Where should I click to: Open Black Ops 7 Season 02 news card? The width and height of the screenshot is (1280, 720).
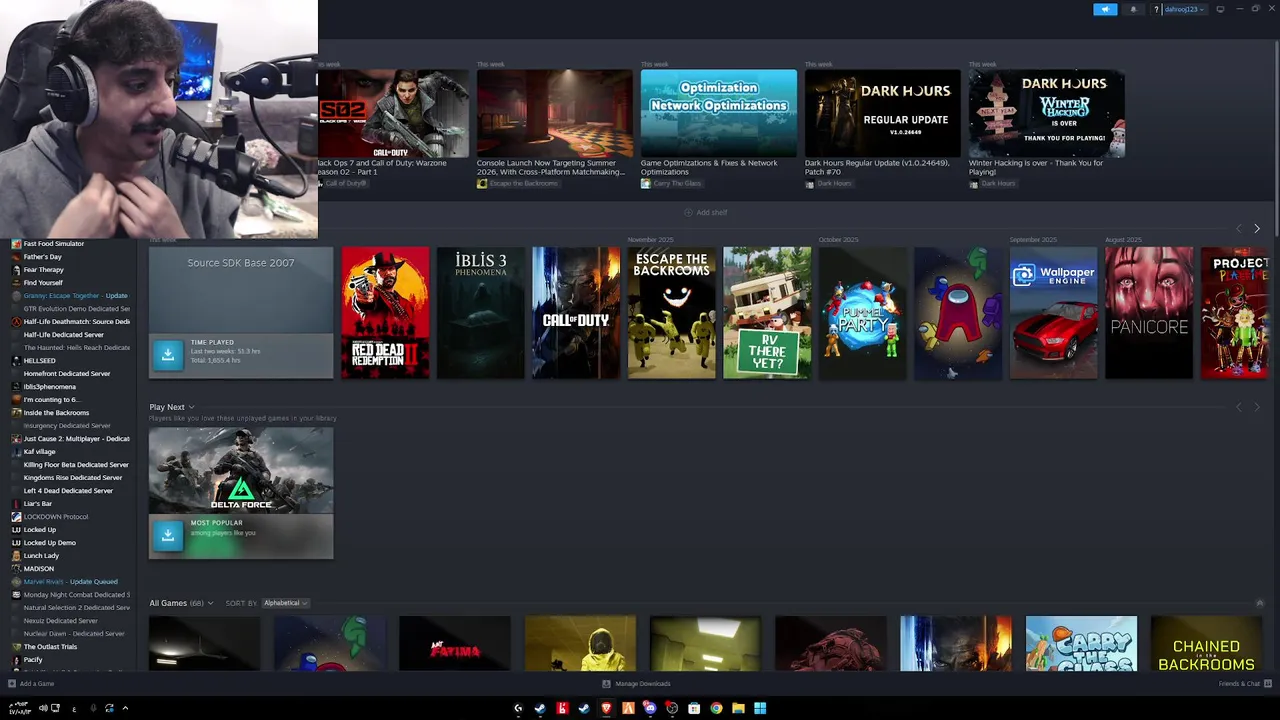click(393, 113)
